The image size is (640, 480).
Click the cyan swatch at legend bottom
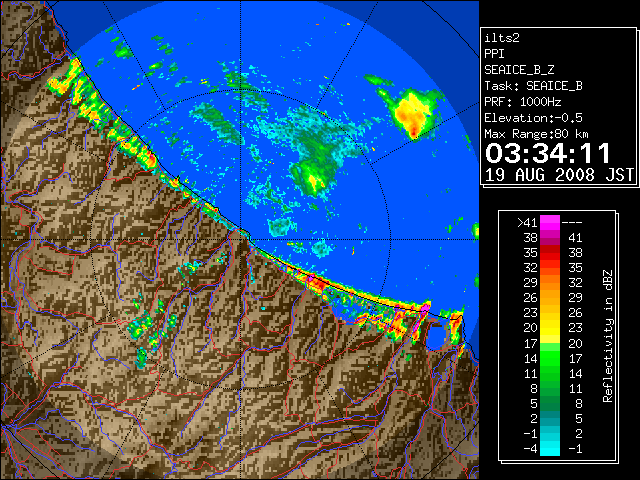pyautogui.click(x=550, y=448)
